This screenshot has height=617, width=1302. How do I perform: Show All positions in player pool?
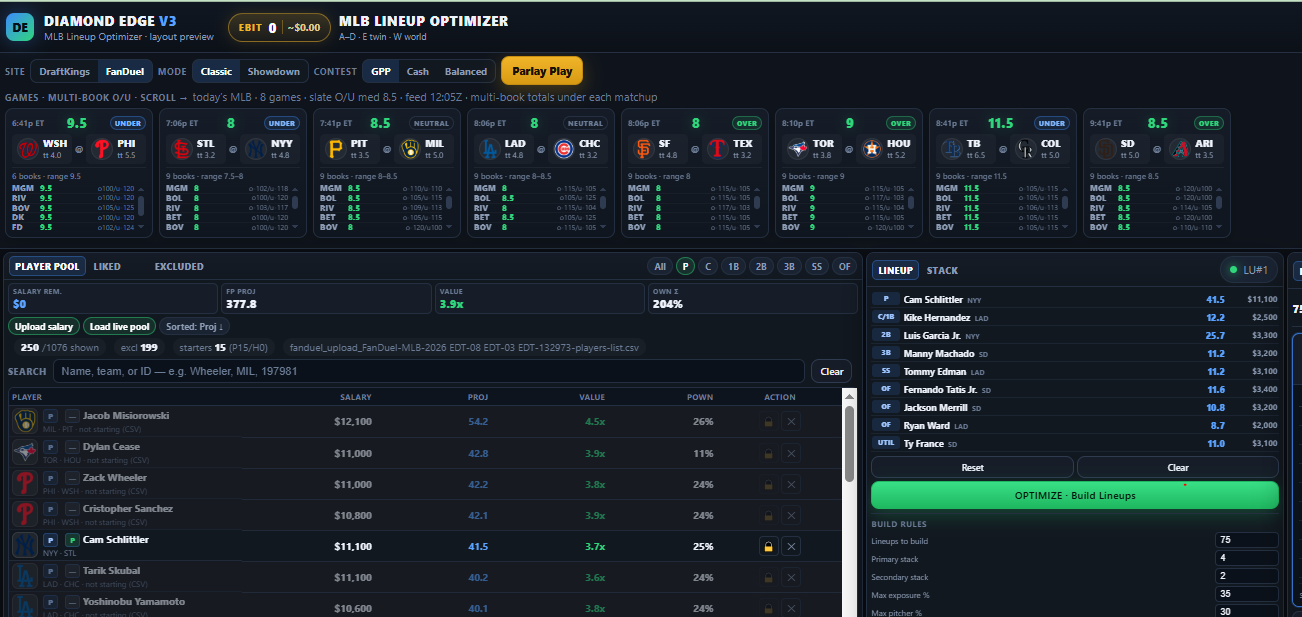[660, 266]
